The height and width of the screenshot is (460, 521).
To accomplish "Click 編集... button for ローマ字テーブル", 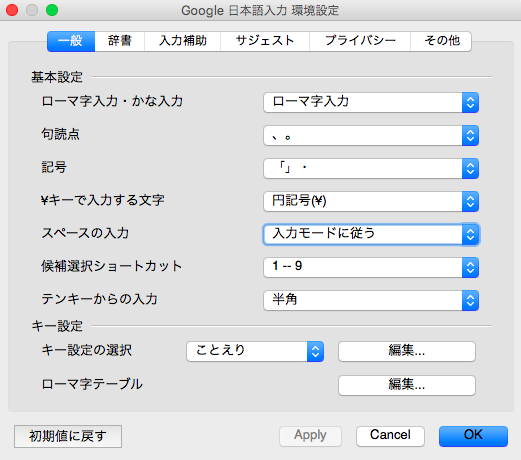I will click(407, 385).
